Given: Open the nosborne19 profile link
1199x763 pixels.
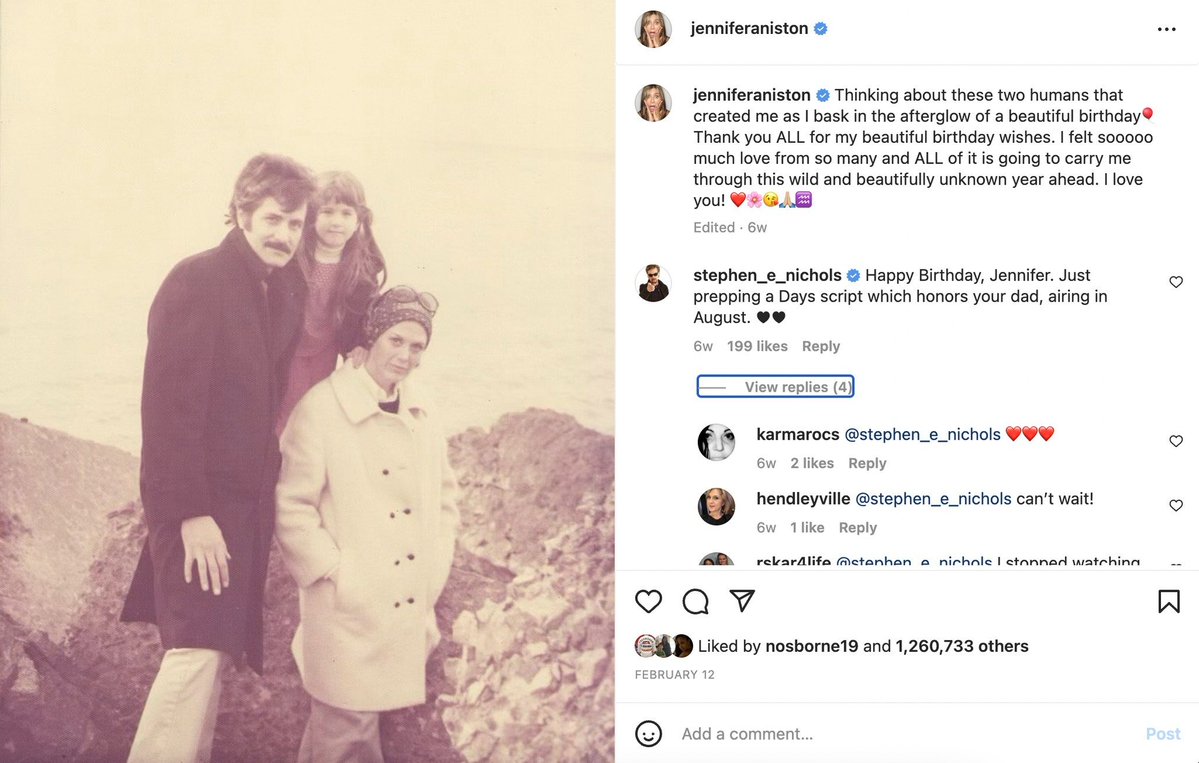Looking at the screenshot, I should (811, 646).
